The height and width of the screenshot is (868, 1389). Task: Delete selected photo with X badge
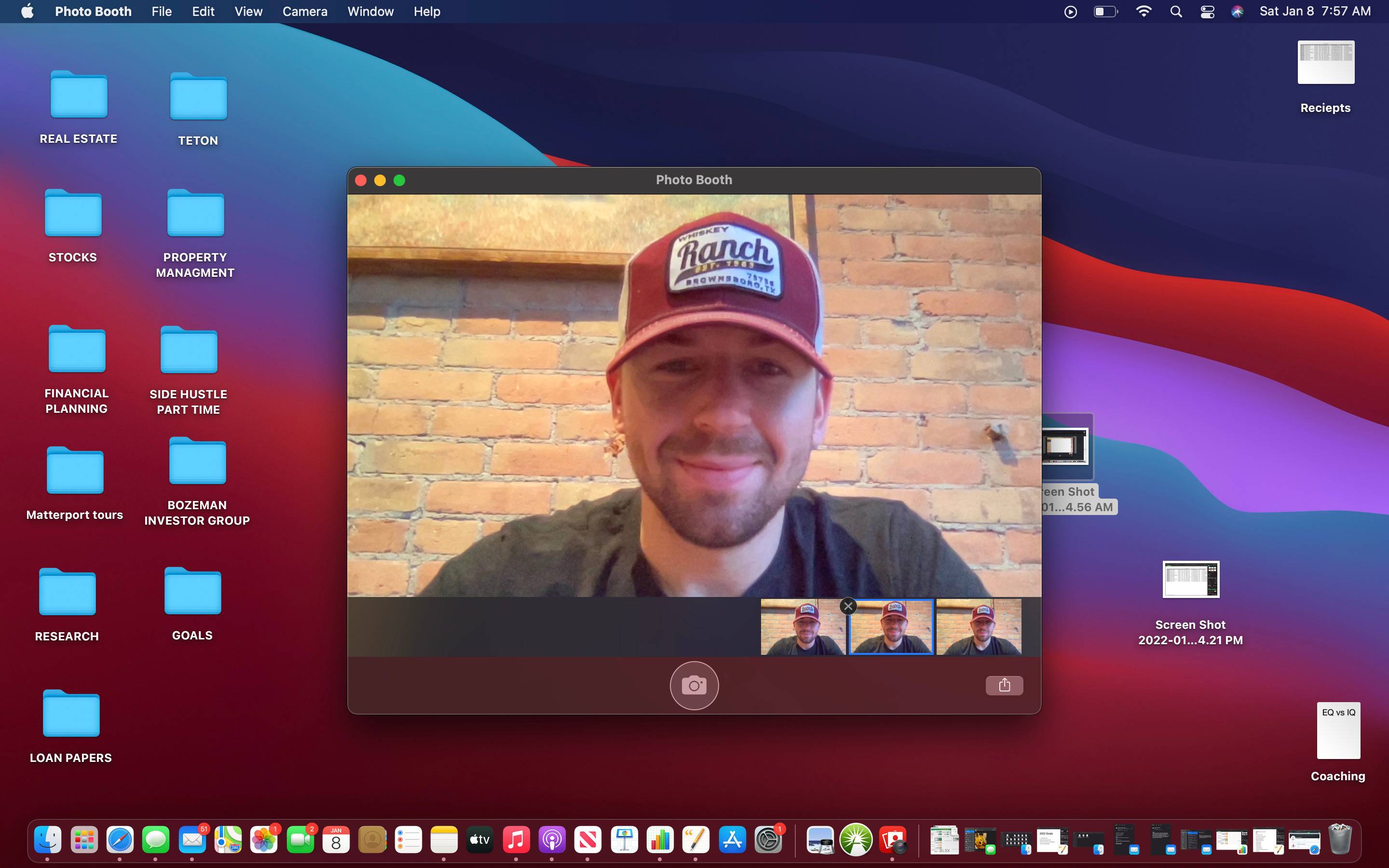point(848,606)
